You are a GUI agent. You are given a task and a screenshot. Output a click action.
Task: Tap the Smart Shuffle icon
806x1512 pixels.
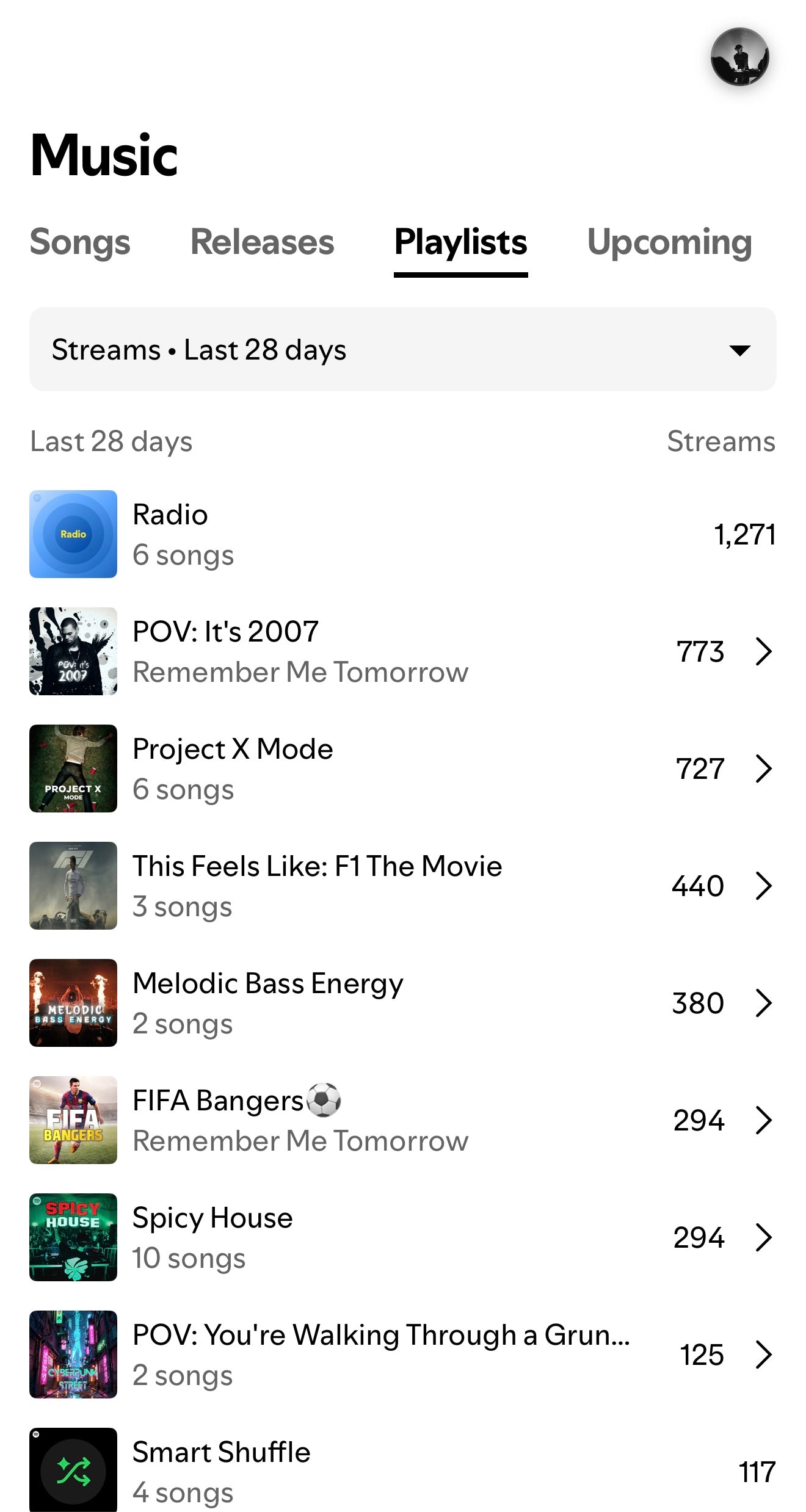(73, 1470)
